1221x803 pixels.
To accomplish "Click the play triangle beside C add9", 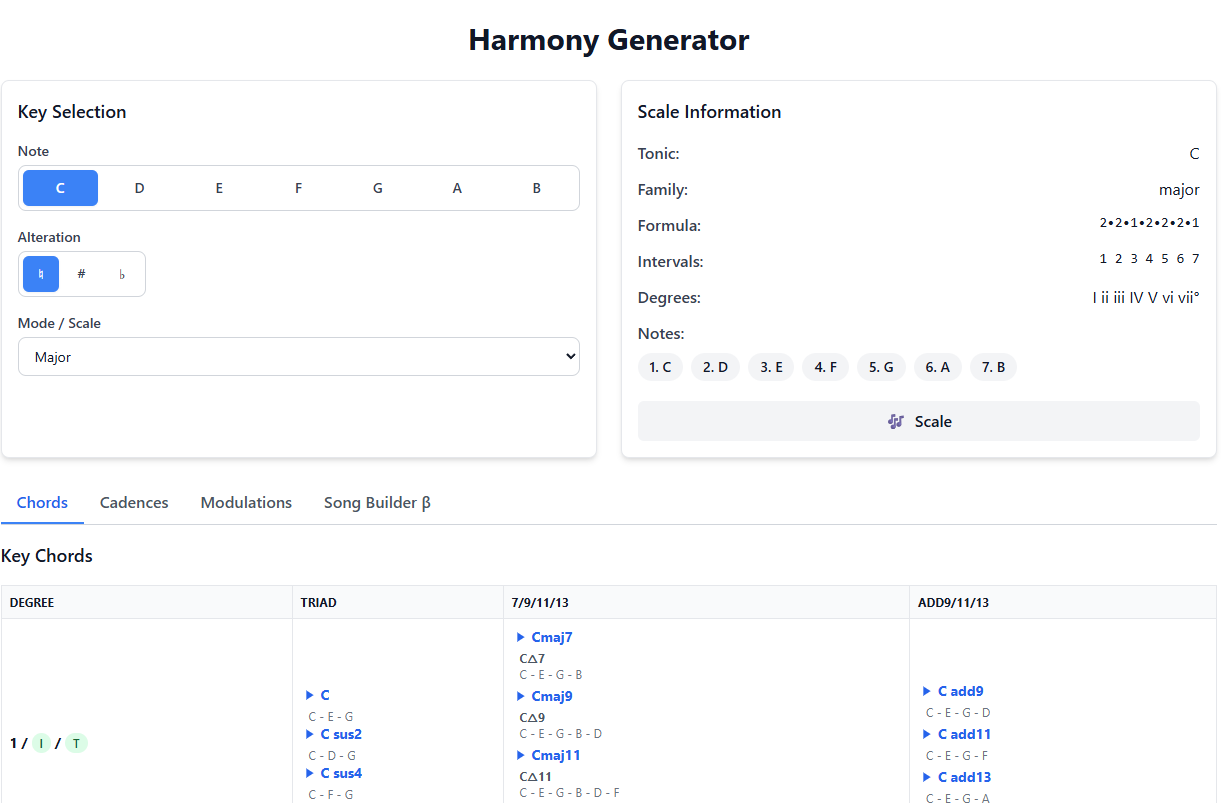I will pyautogui.click(x=927, y=691).
